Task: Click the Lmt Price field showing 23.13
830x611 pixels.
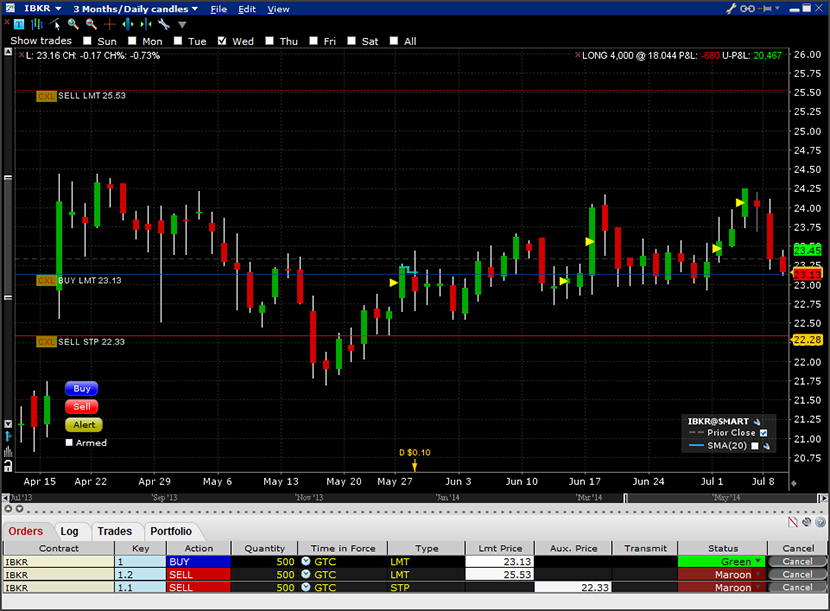Action: (500, 562)
